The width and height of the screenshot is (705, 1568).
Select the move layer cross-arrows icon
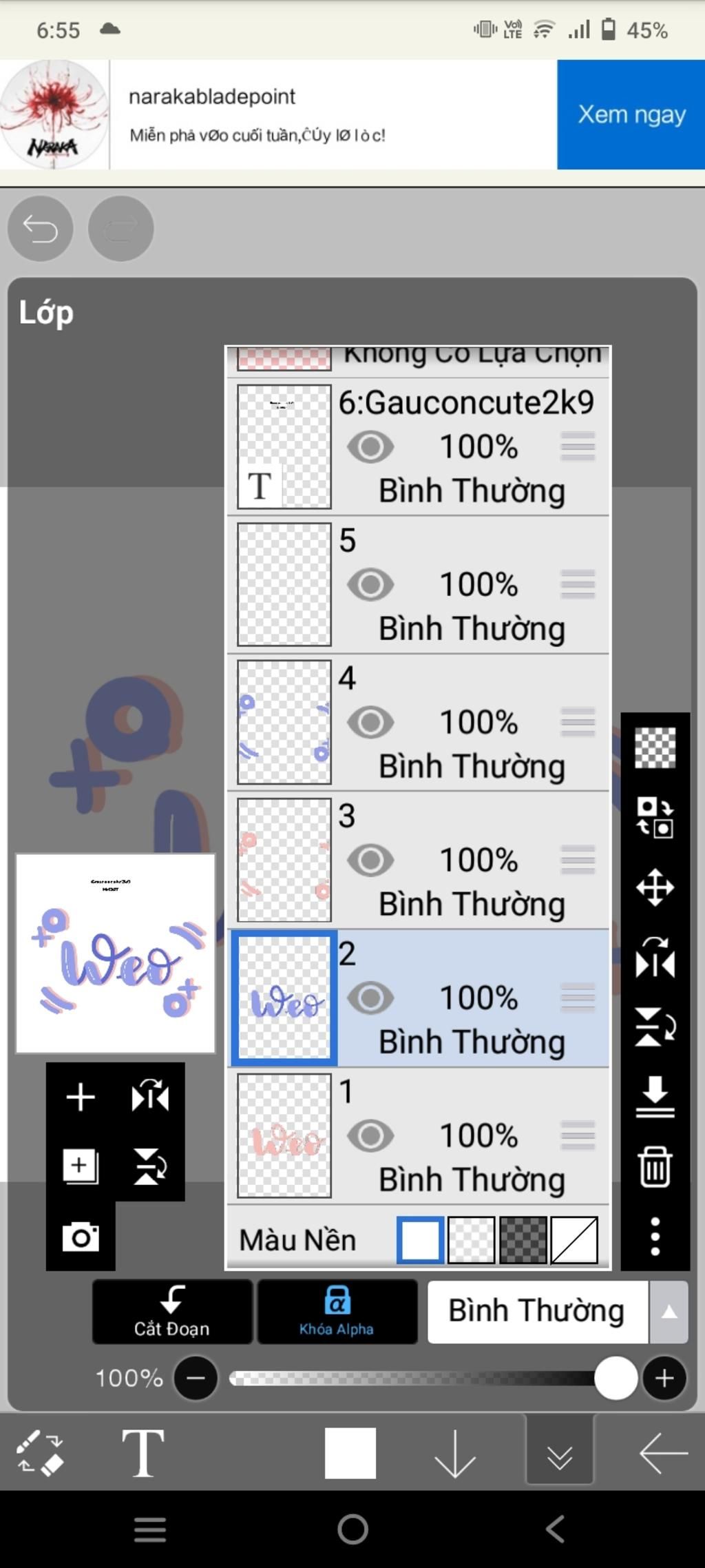655,887
